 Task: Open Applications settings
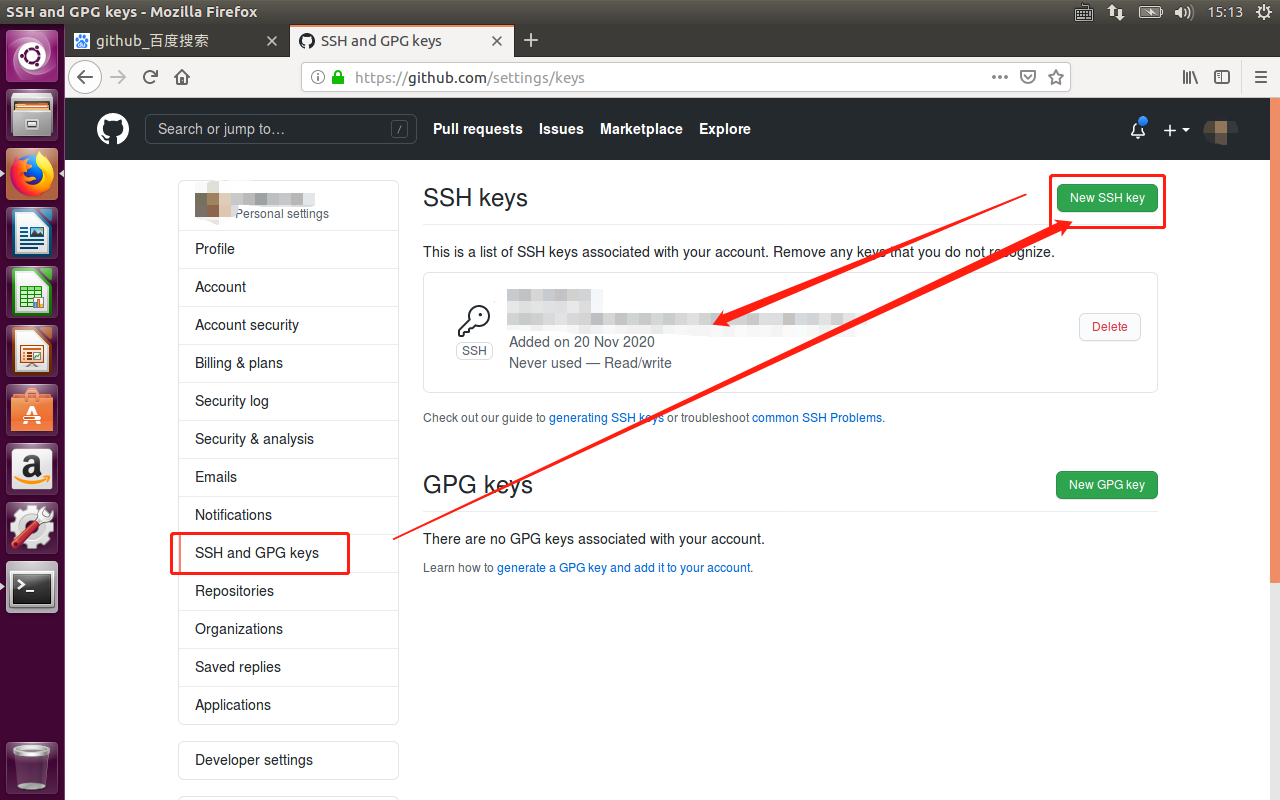click(288, 705)
